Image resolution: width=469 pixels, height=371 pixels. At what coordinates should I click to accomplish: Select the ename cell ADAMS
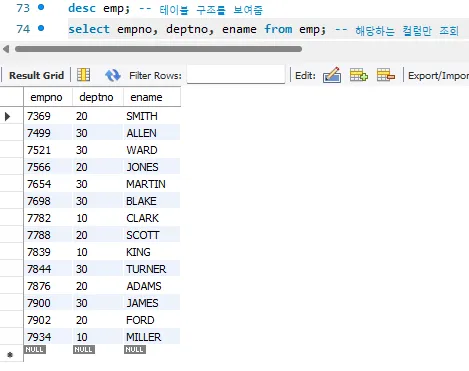click(x=152, y=286)
